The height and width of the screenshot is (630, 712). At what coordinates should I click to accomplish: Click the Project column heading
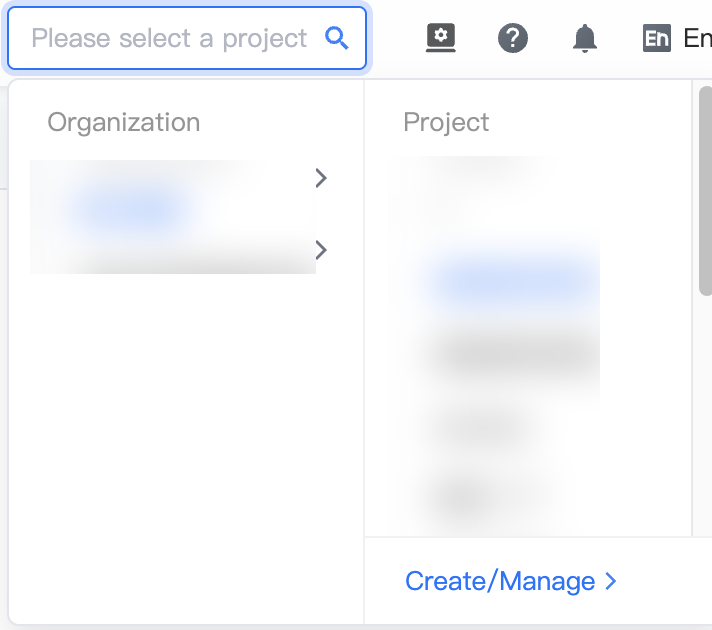click(x=446, y=122)
